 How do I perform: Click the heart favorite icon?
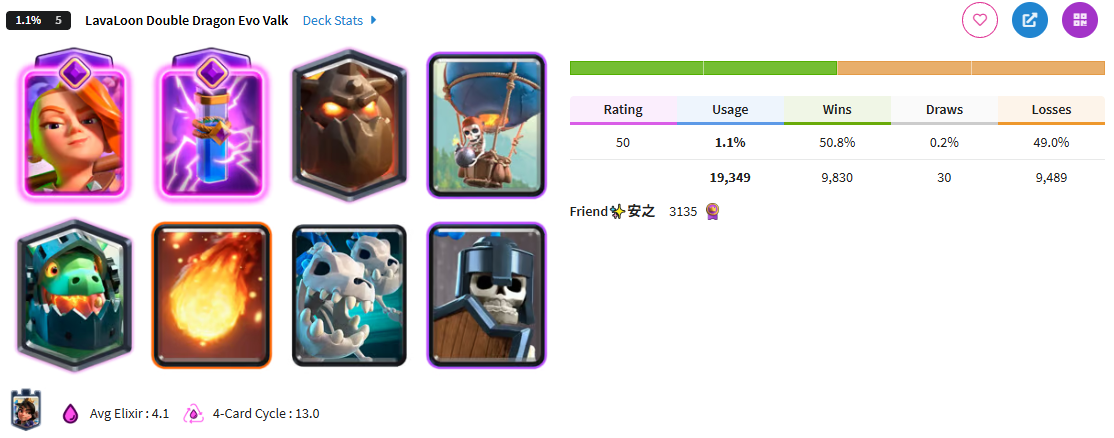coord(980,20)
